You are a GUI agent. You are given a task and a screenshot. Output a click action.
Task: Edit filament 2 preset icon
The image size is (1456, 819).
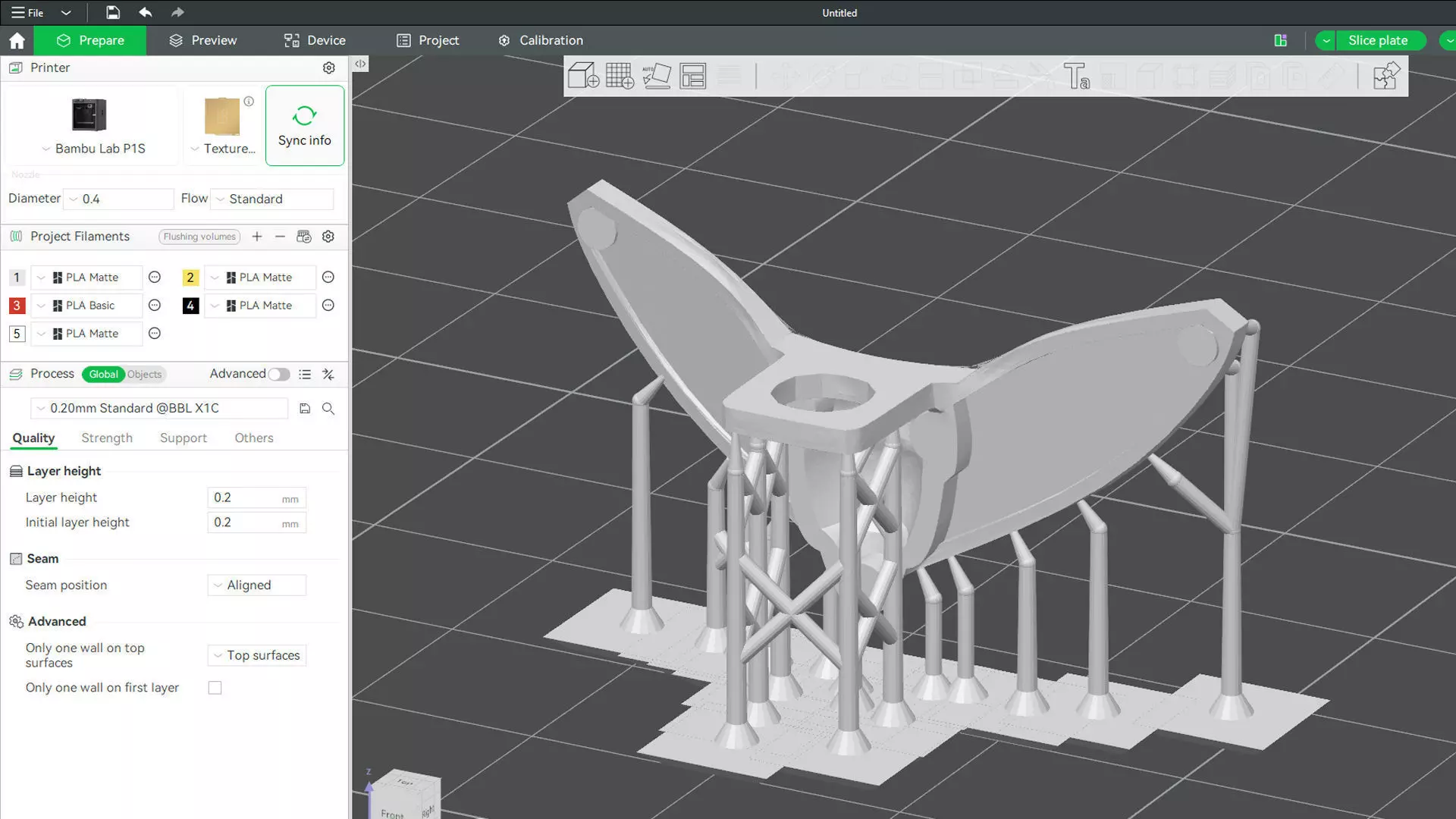click(x=328, y=278)
